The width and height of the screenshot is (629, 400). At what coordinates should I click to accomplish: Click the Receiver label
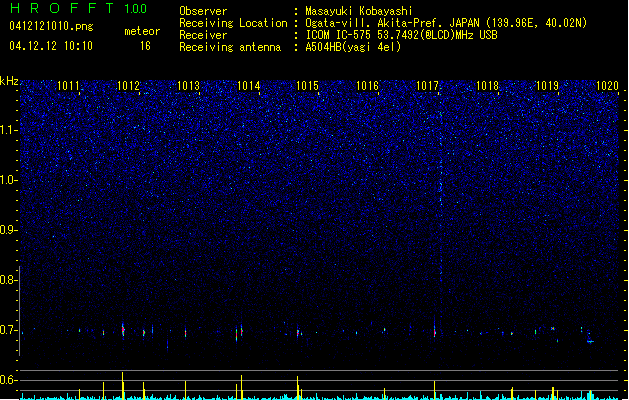point(203,35)
